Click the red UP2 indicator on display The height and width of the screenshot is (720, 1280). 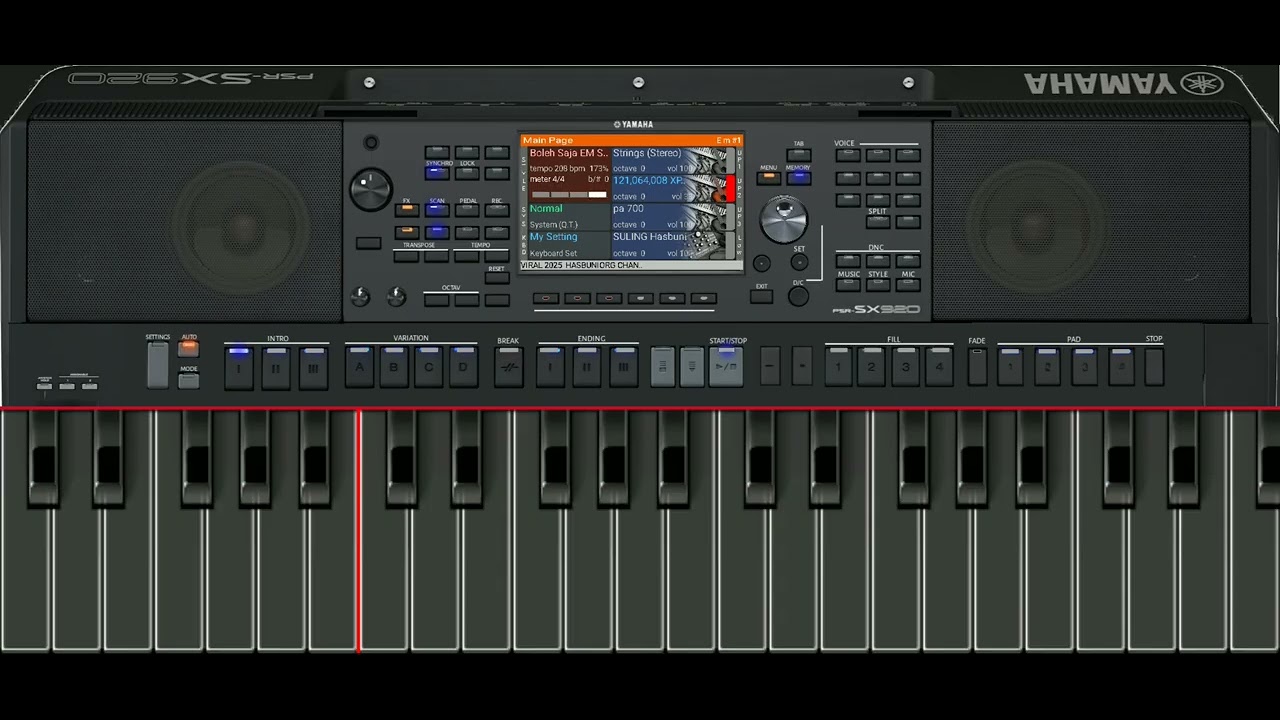(731, 188)
